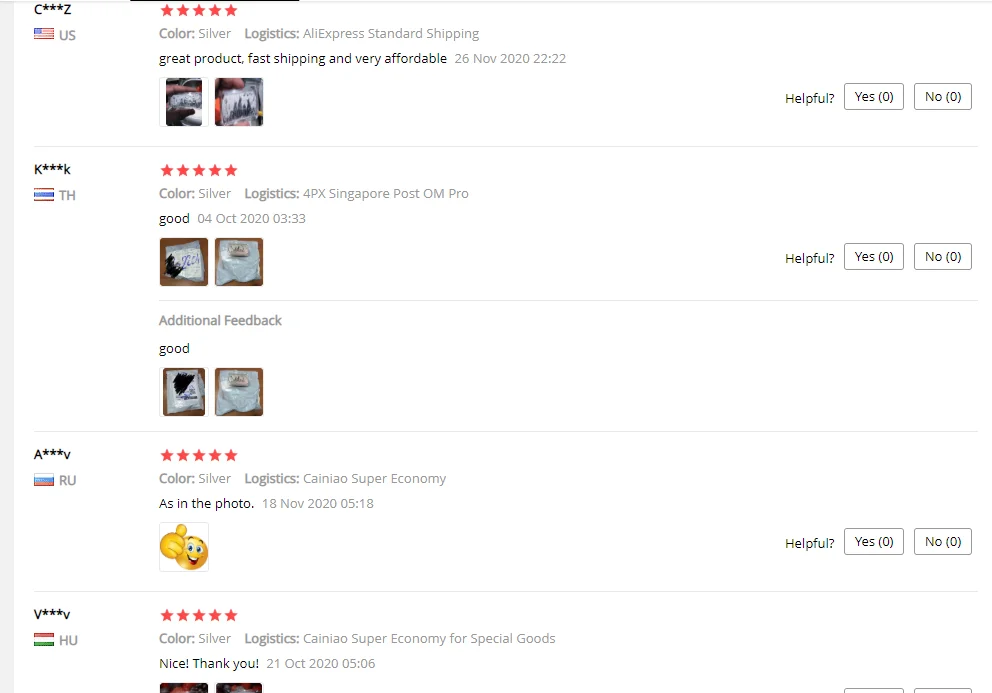Open first photo in C***z's review
The height and width of the screenshot is (693, 992).
click(x=183, y=102)
